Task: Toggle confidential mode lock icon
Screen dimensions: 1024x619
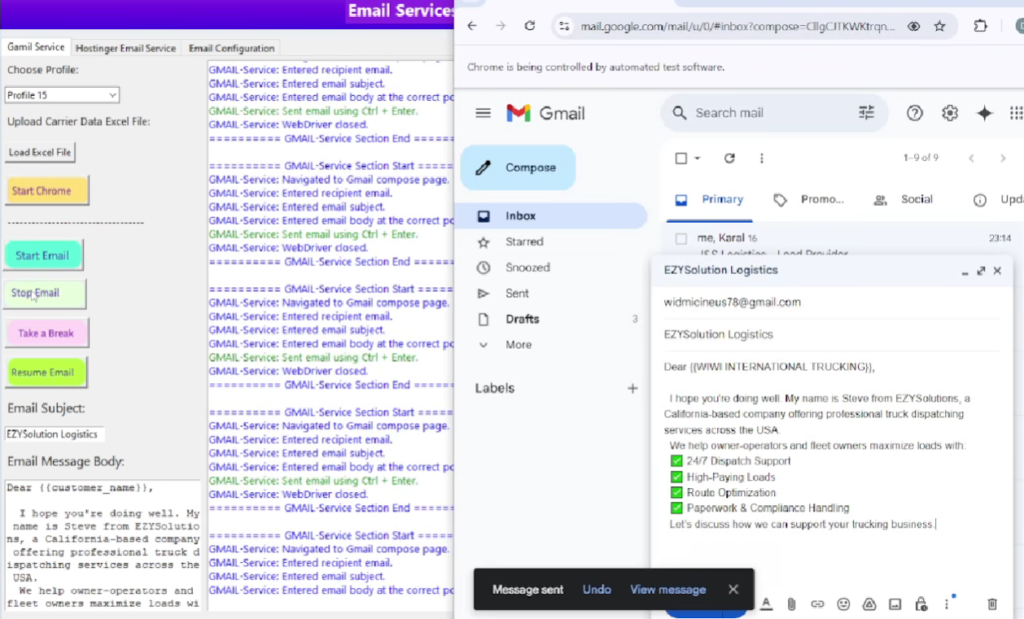Action: pyautogui.click(x=921, y=604)
